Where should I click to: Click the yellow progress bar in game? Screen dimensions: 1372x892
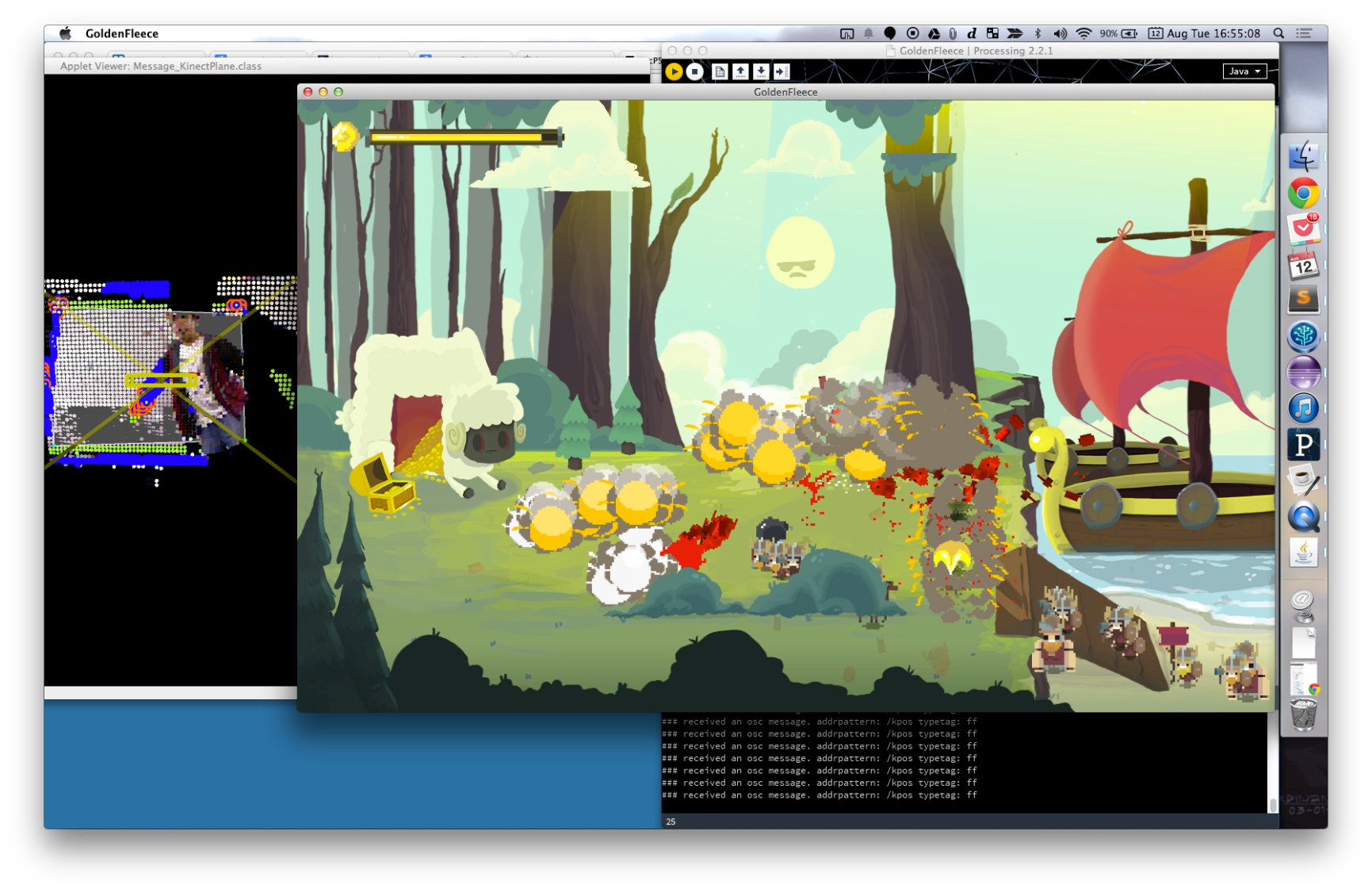point(465,137)
